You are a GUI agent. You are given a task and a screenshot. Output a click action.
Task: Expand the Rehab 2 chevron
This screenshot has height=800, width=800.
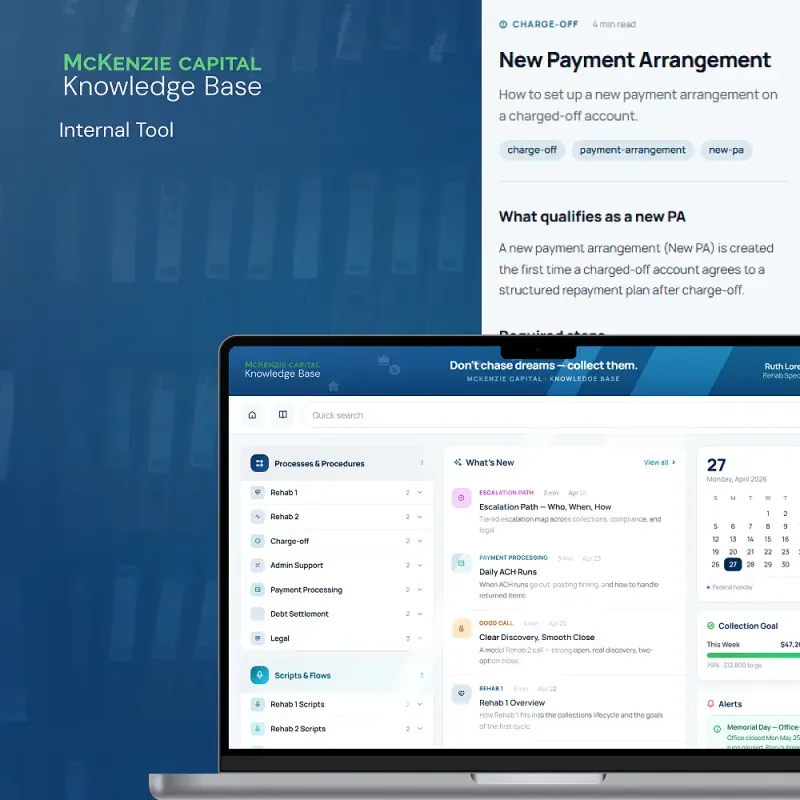pyautogui.click(x=420, y=517)
